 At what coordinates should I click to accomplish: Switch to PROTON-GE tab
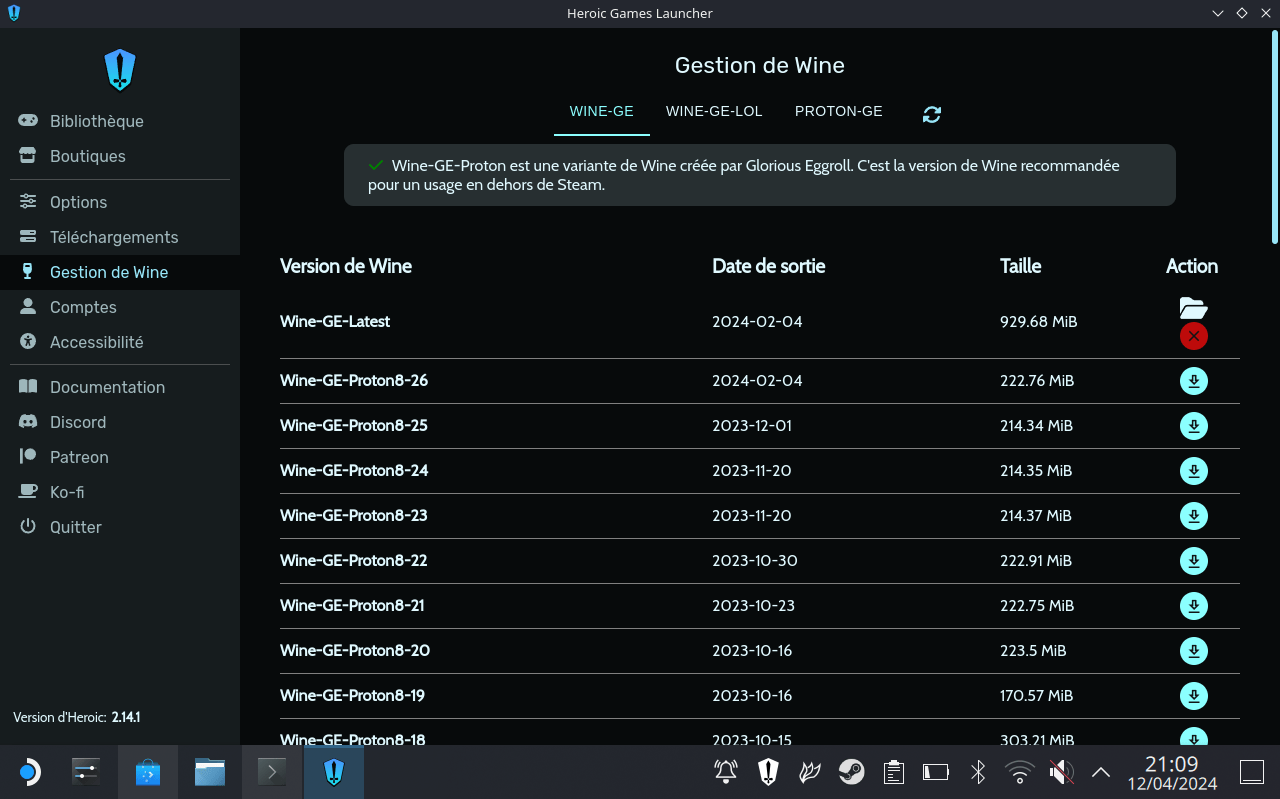[839, 111]
